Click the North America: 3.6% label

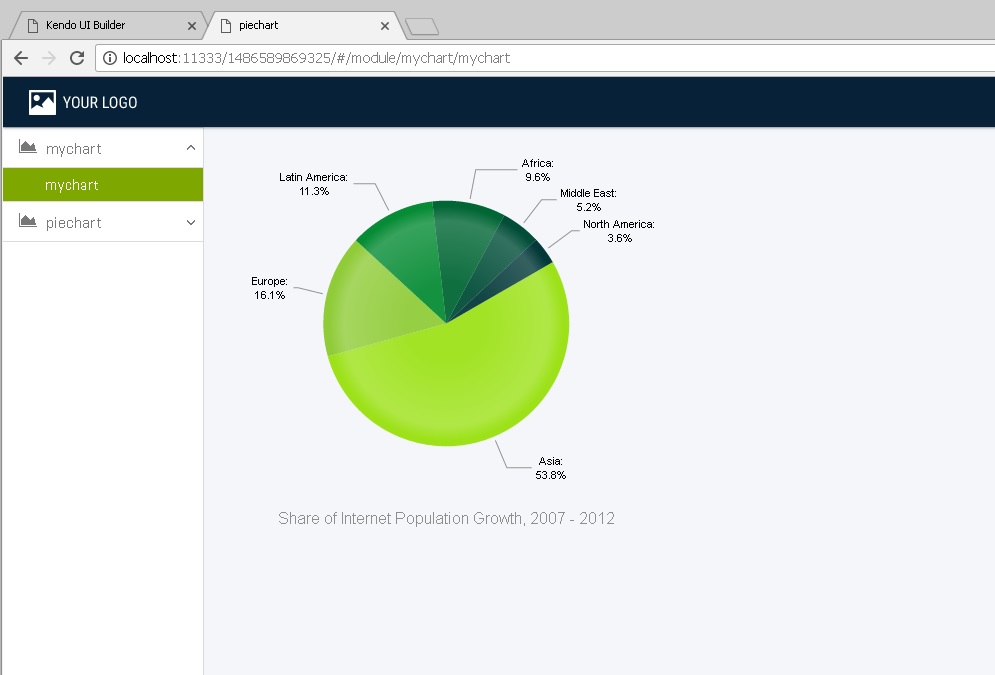(x=619, y=231)
